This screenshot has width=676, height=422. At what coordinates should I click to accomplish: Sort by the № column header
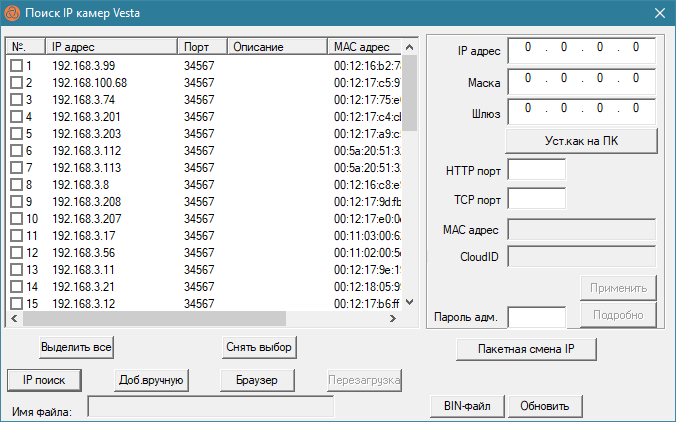click(x=25, y=47)
